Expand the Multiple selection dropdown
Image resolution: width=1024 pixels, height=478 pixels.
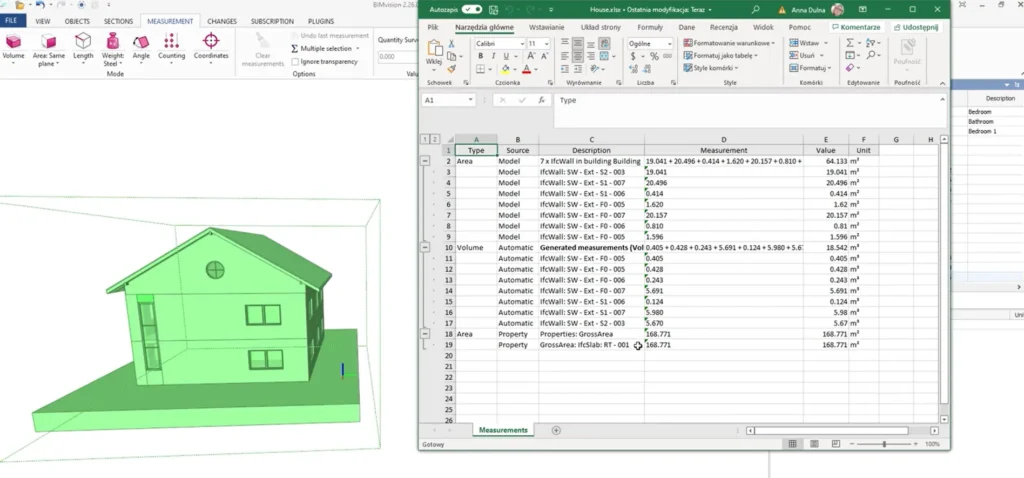coord(358,48)
